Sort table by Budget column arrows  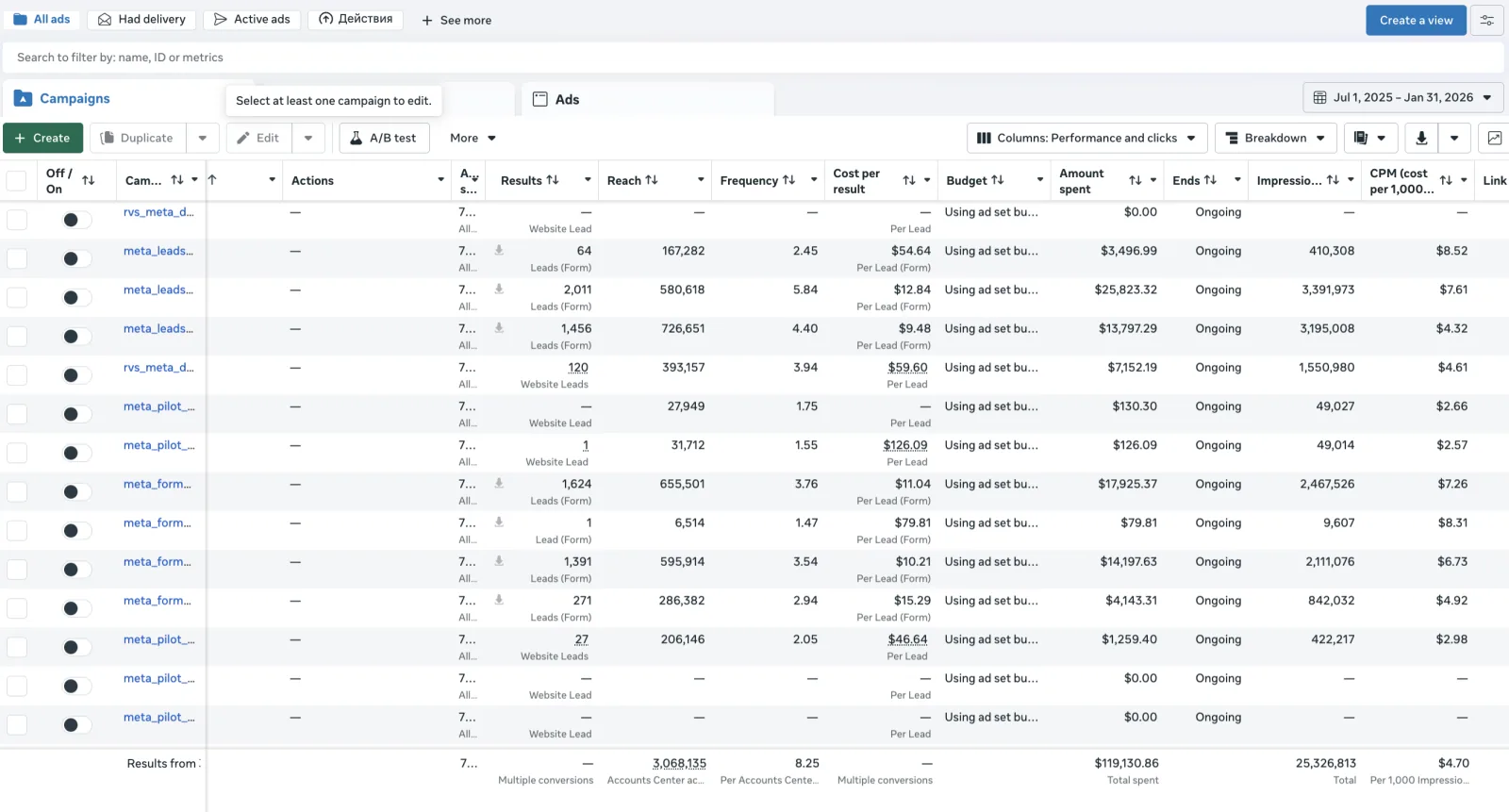[x=998, y=180]
